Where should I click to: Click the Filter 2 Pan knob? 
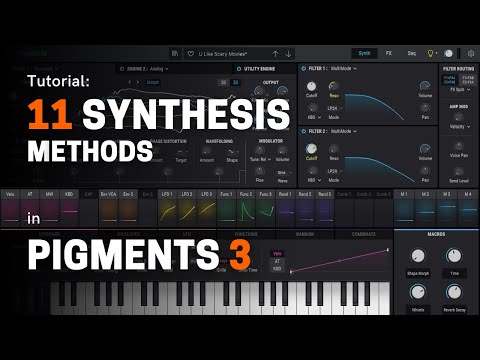click(x=425, y=171)
